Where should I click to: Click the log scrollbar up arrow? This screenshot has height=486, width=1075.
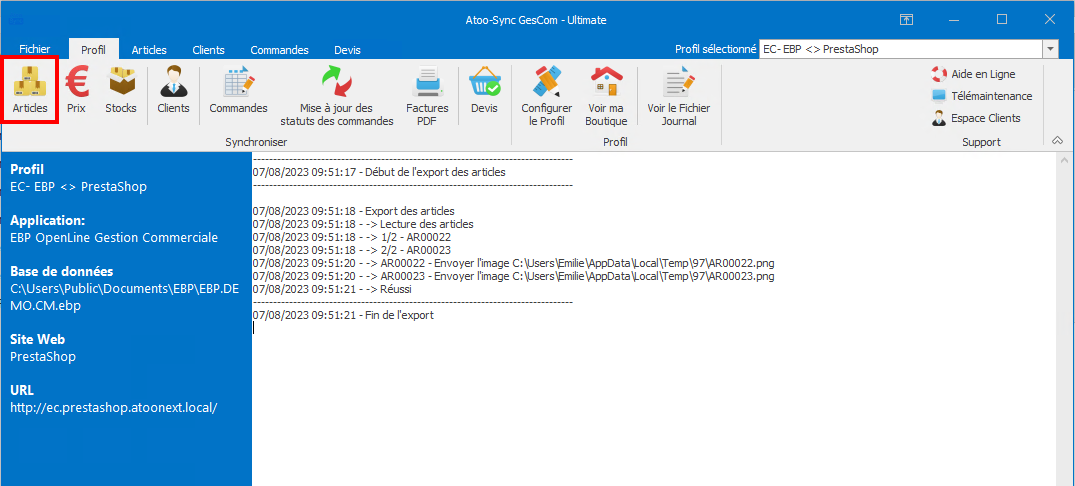[1063, 161]
